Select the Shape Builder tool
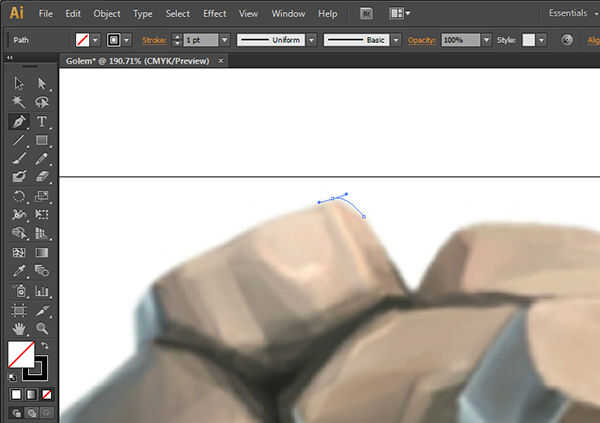Viewport: 600px width, 423px height. (18, 233)
